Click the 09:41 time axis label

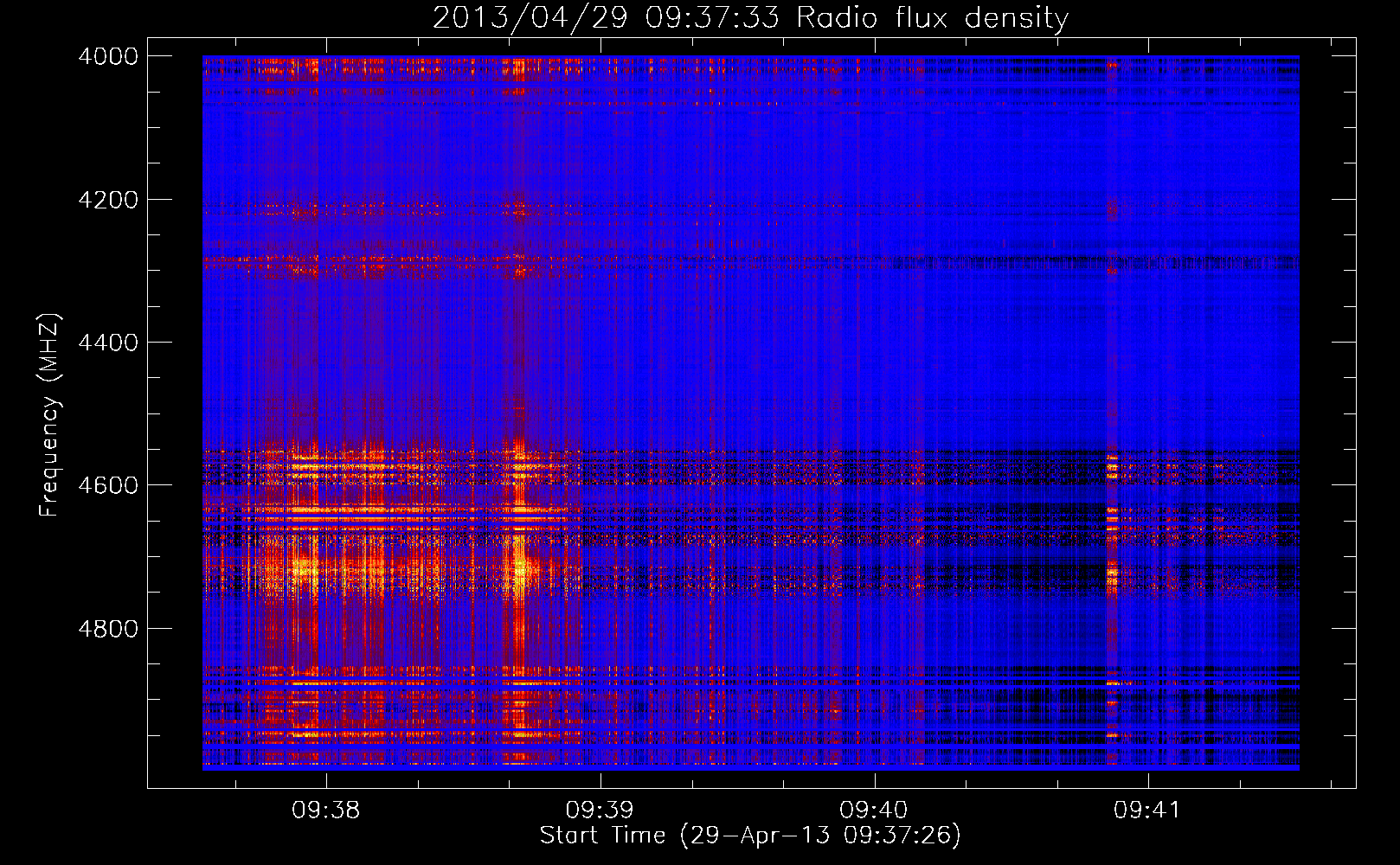click(x=1147, y=811)
